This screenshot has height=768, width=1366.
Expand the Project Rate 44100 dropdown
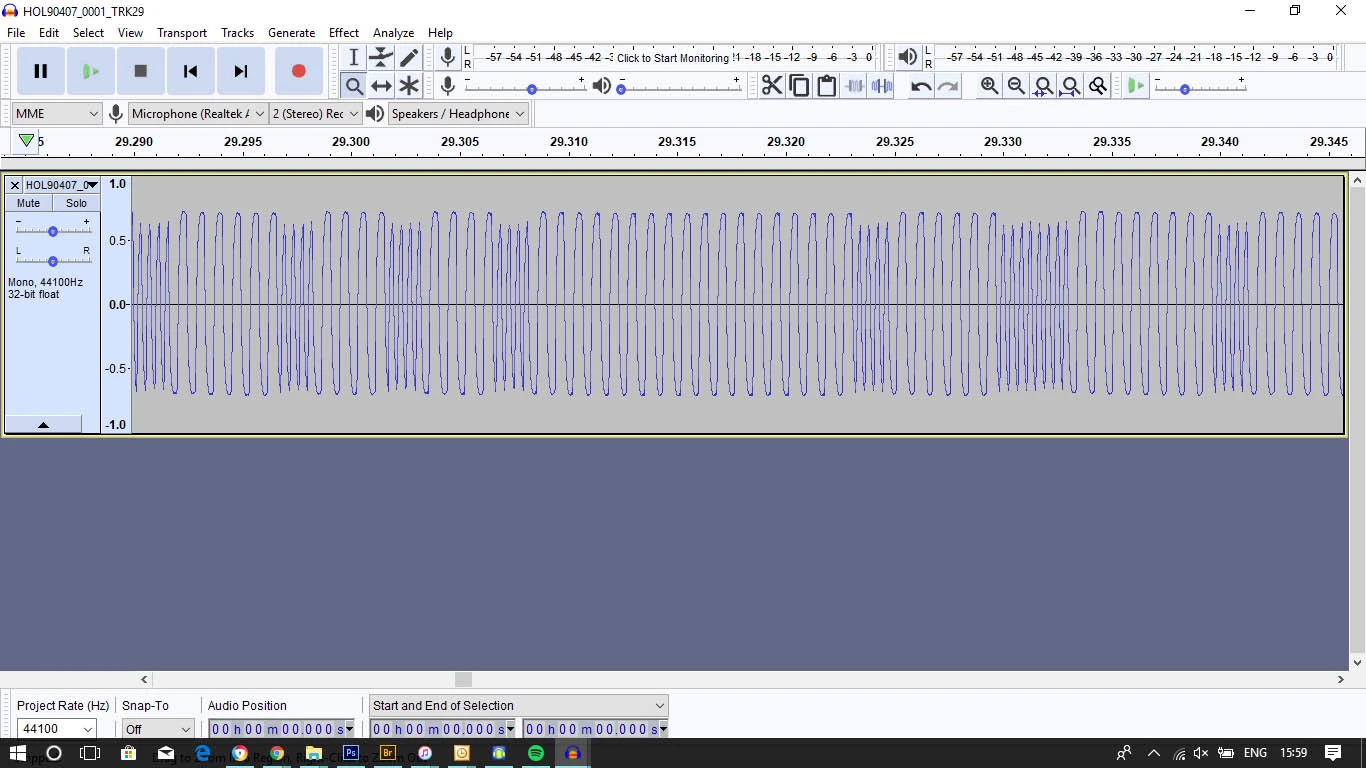(88, 729)
